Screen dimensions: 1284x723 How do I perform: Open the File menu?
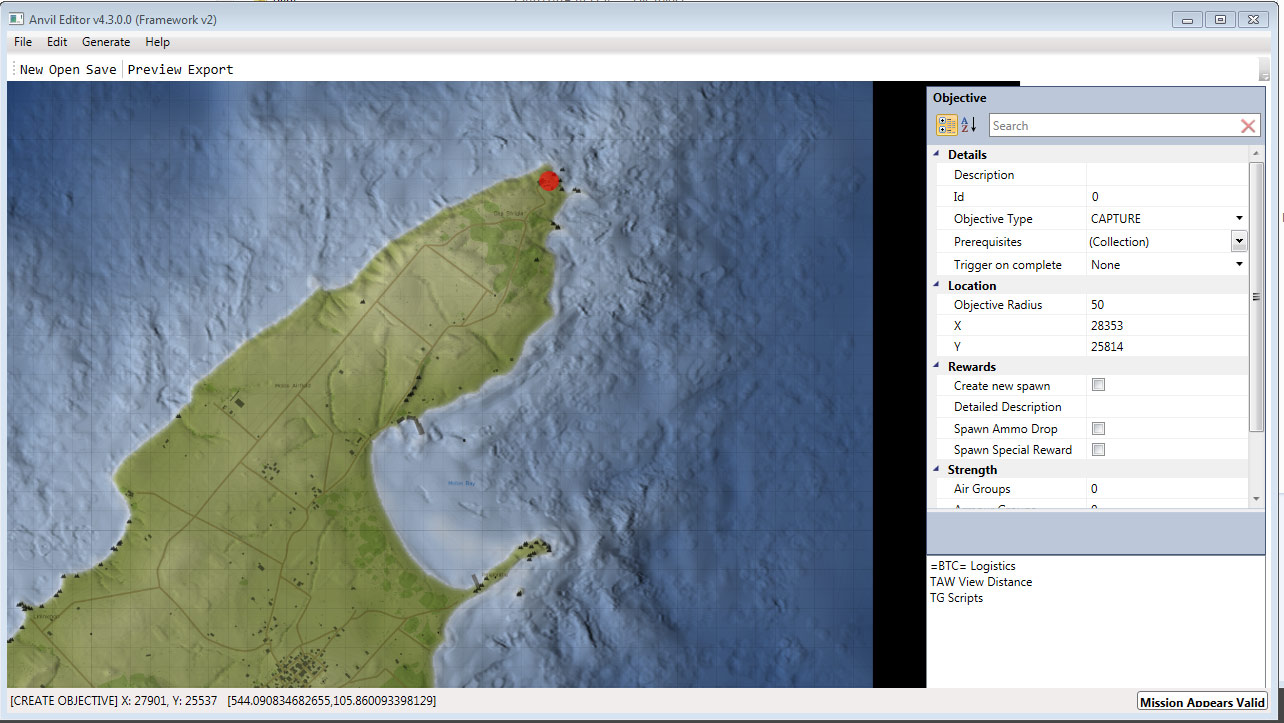tap(23, 42)
